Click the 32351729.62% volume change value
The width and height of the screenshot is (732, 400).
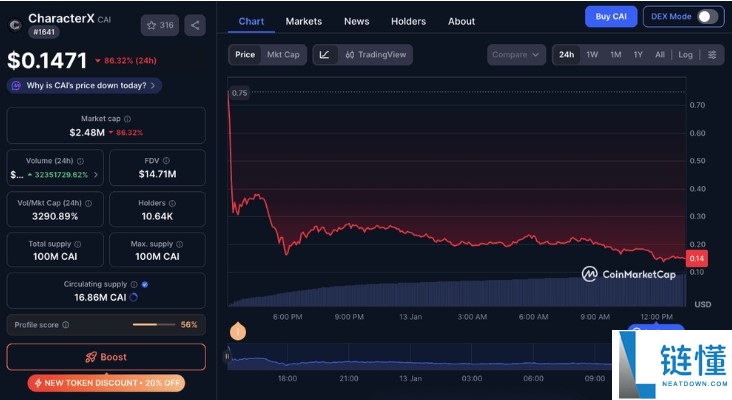[61, 175]
